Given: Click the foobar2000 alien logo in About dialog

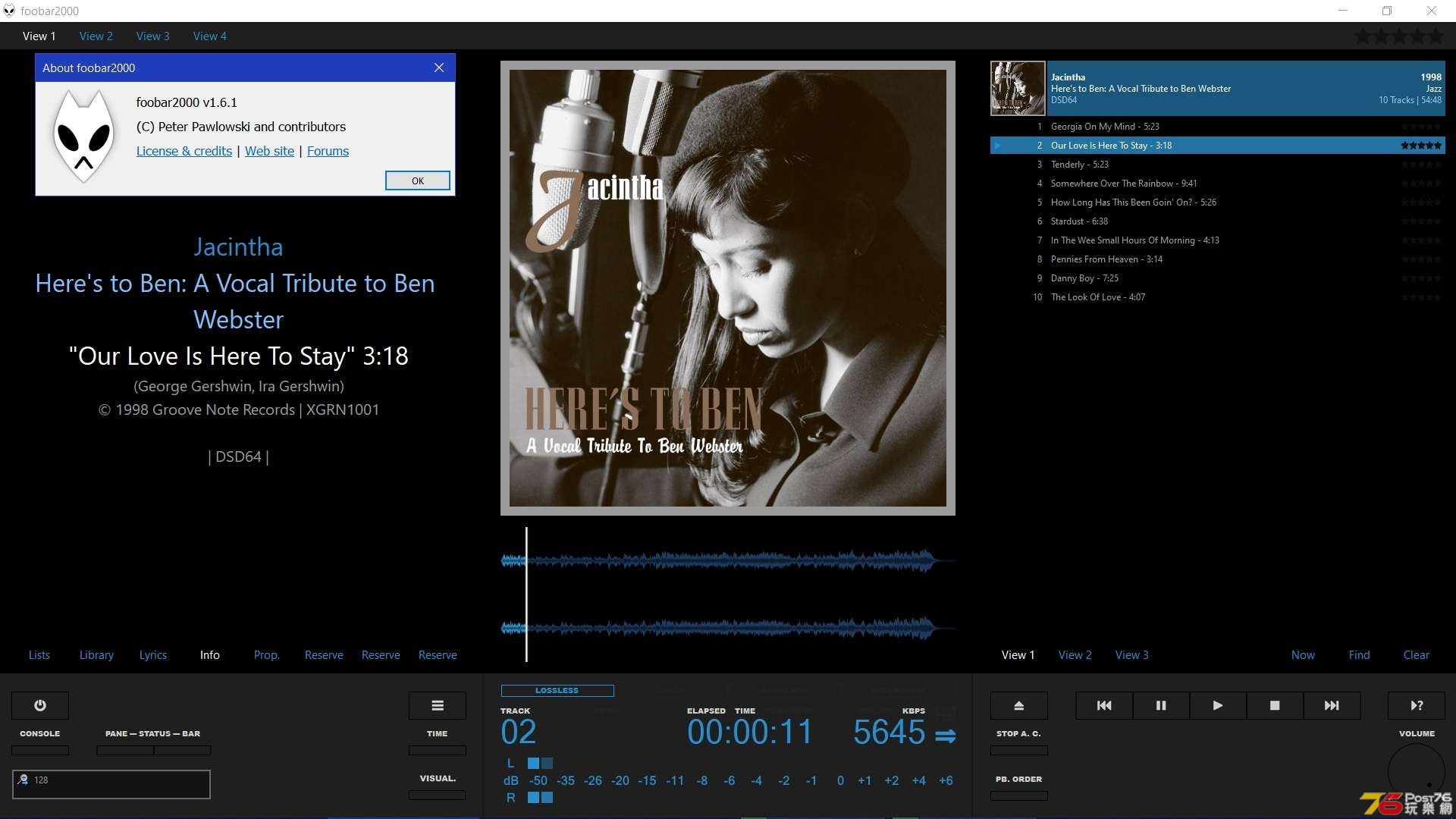Looking at the screenshot, I should pos(83,136).
